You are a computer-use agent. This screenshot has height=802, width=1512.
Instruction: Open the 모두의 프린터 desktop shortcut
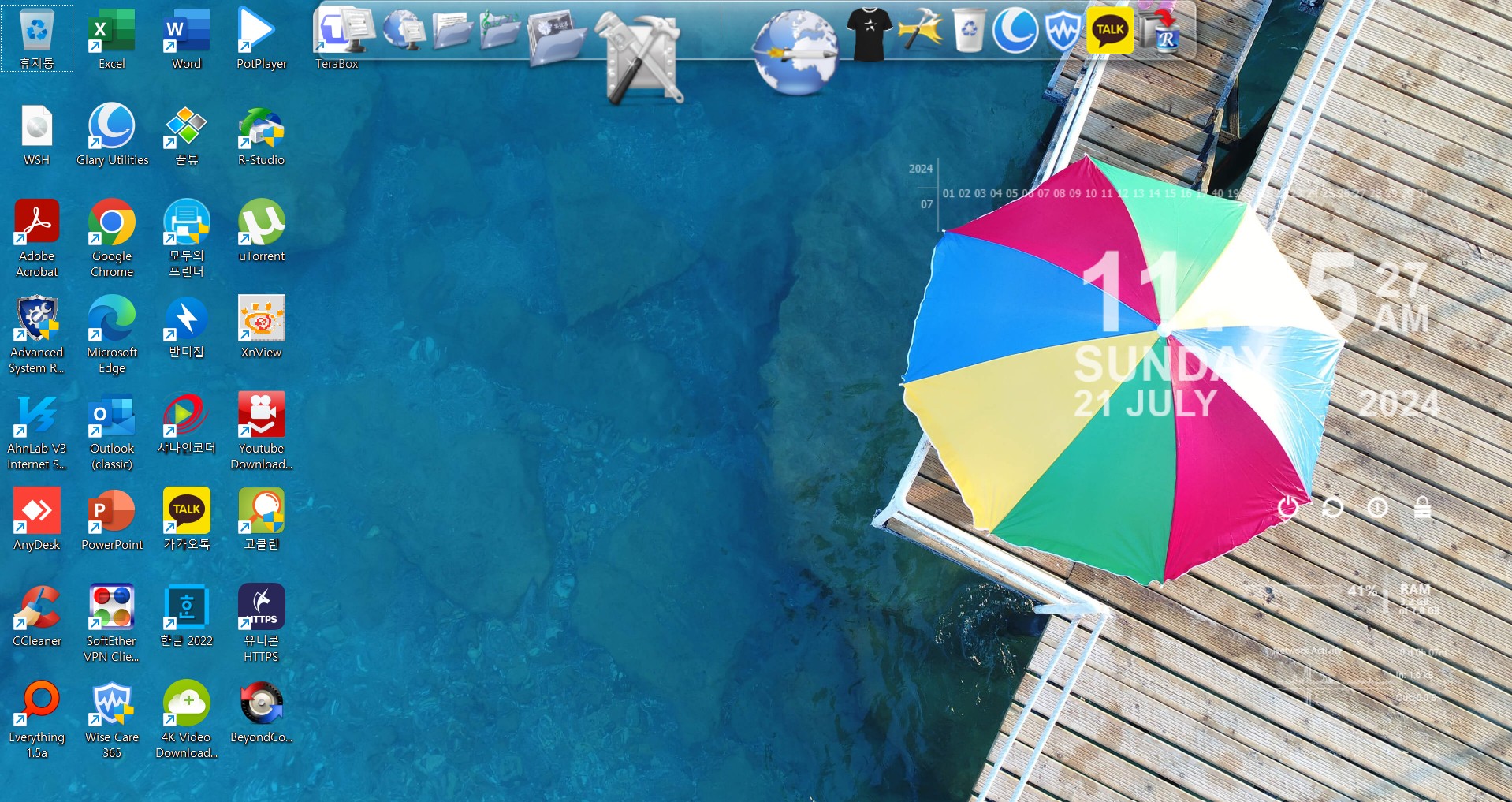pos(187,238)
